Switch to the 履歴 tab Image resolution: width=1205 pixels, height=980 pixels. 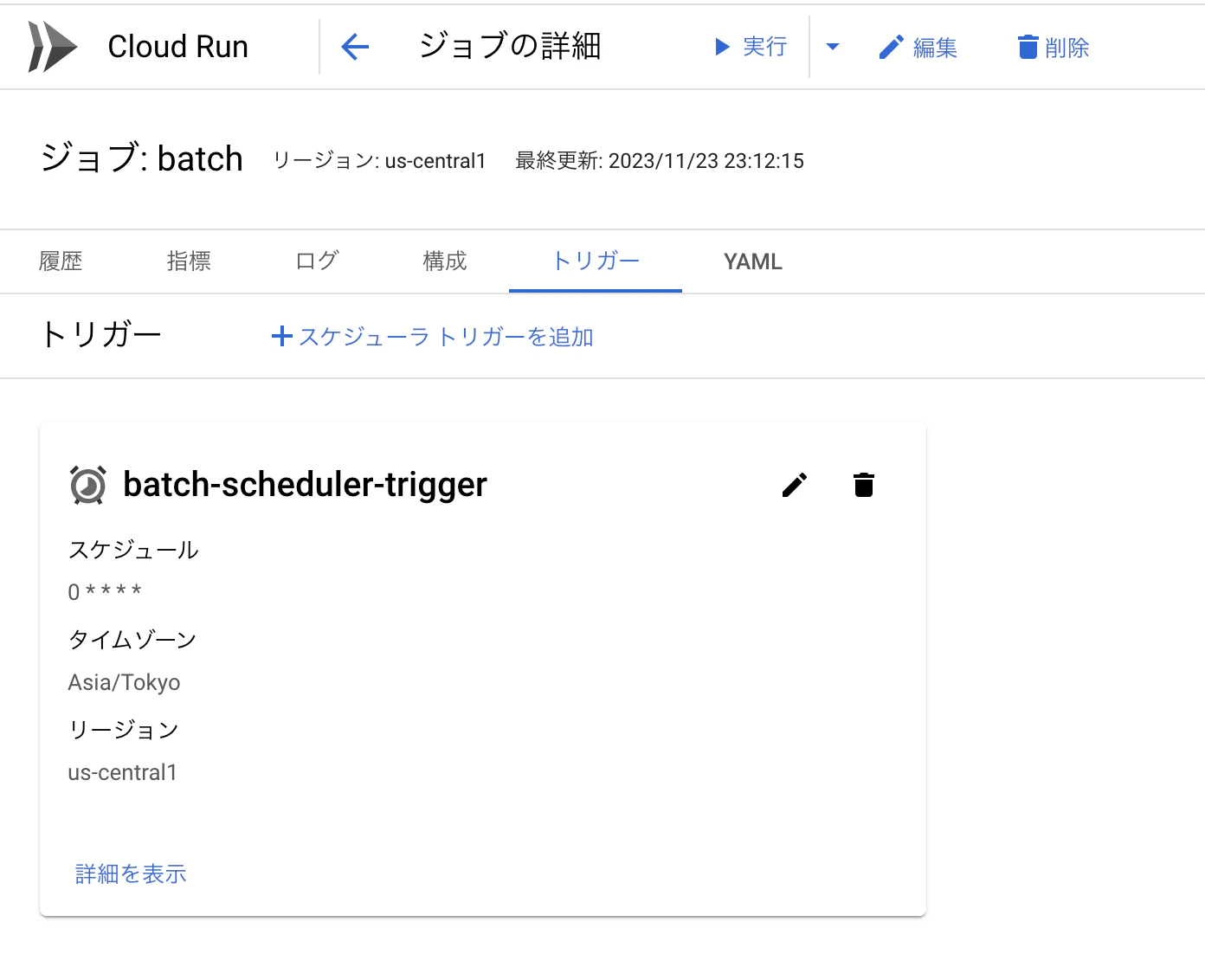(x=61, y=261)
